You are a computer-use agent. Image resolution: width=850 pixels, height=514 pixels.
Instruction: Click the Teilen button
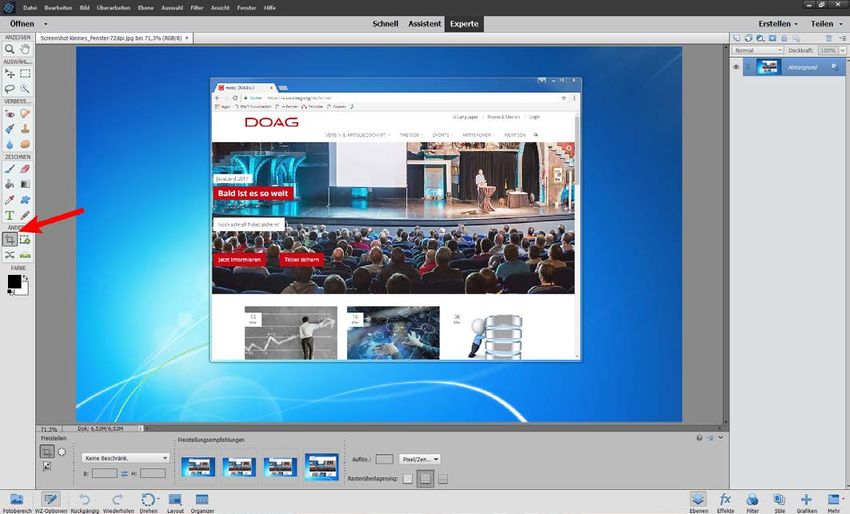point(825,23)
